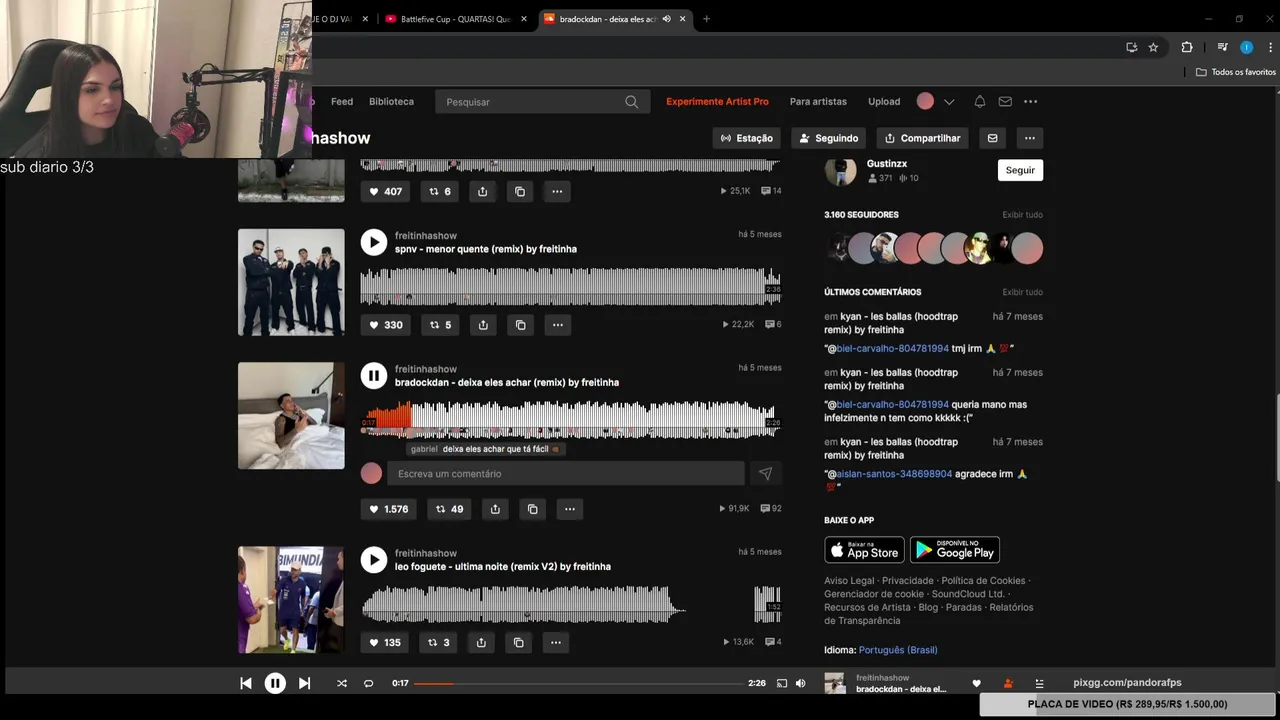Skip to the next track in player bar
This screenshot has width=1280, height=720.
[304, 683]
